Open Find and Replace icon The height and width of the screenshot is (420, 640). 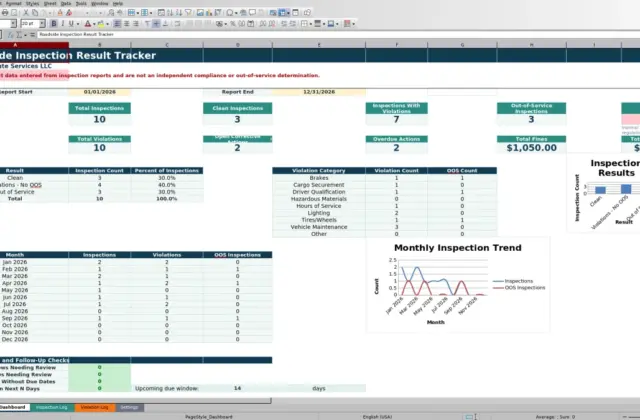coord(111,13)
